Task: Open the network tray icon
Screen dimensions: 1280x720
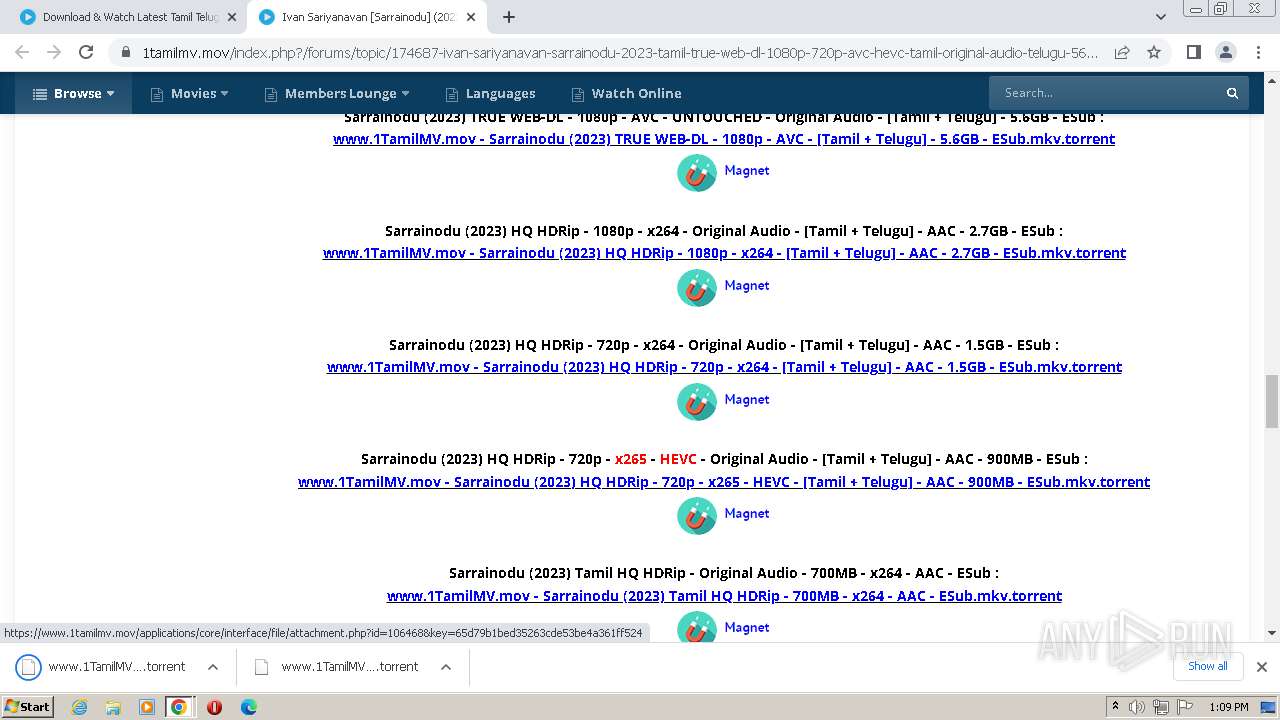Action: [1160, 707]
